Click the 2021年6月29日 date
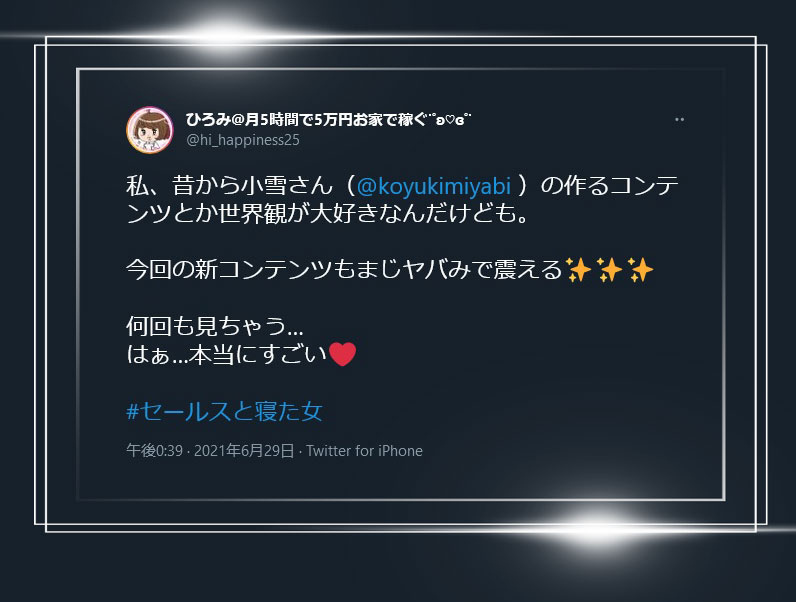Screen dimensions: 796x602 (244, 451)
